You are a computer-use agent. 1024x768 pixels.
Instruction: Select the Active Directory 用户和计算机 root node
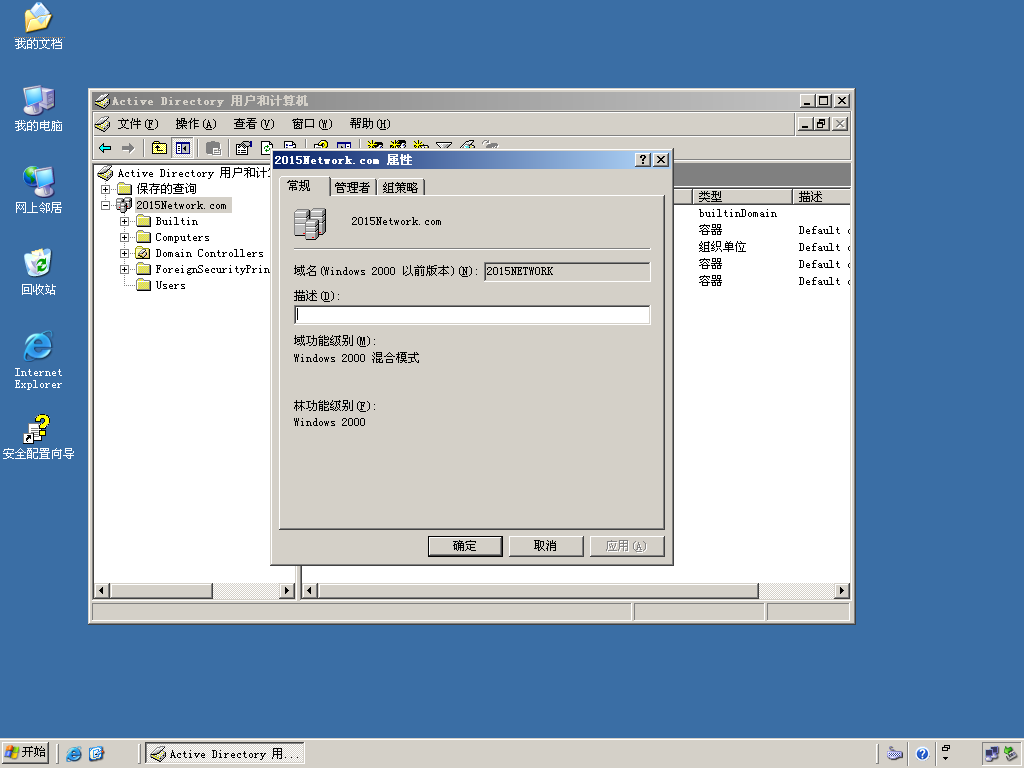point(184,173)
